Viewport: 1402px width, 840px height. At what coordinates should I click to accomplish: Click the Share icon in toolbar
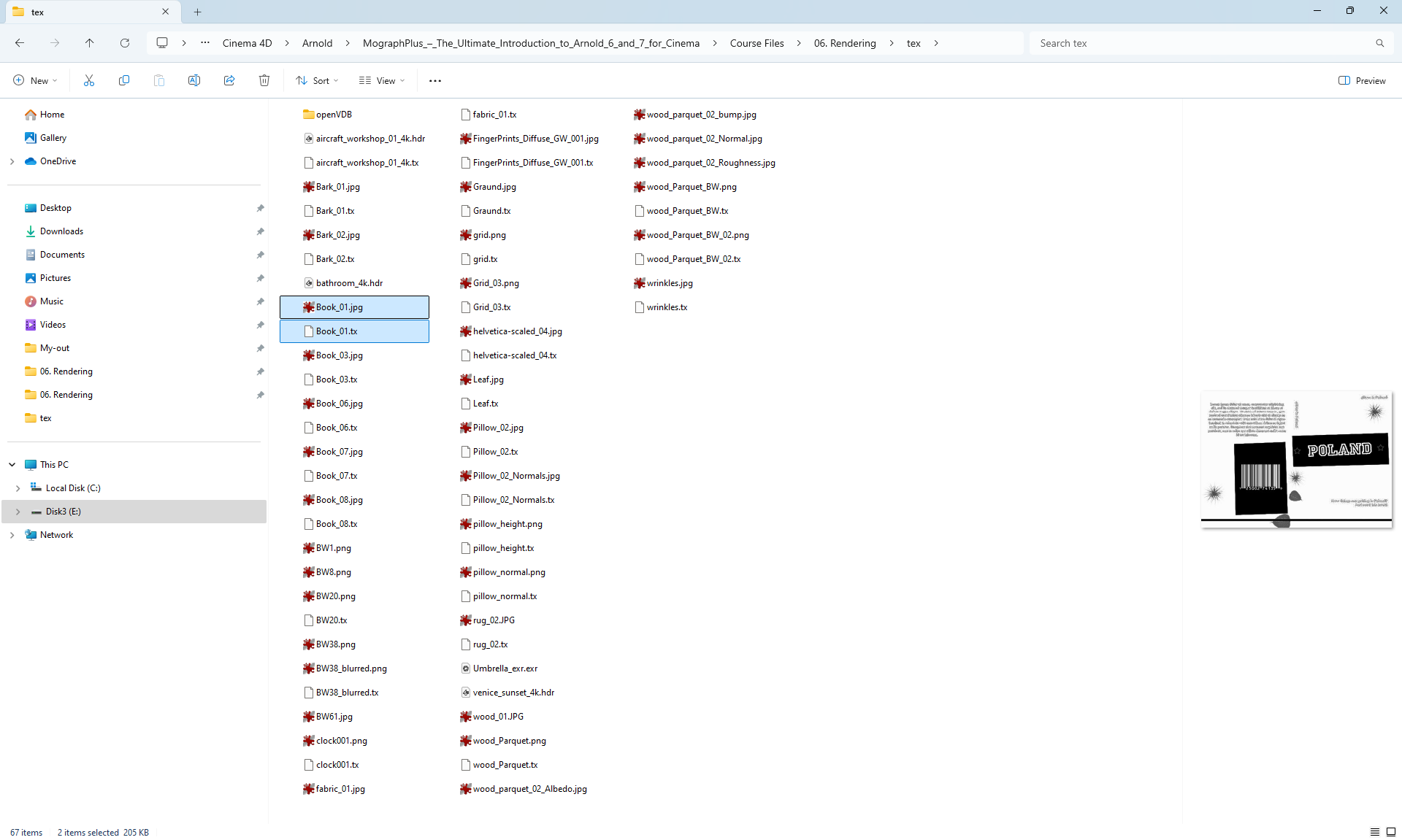229,80
